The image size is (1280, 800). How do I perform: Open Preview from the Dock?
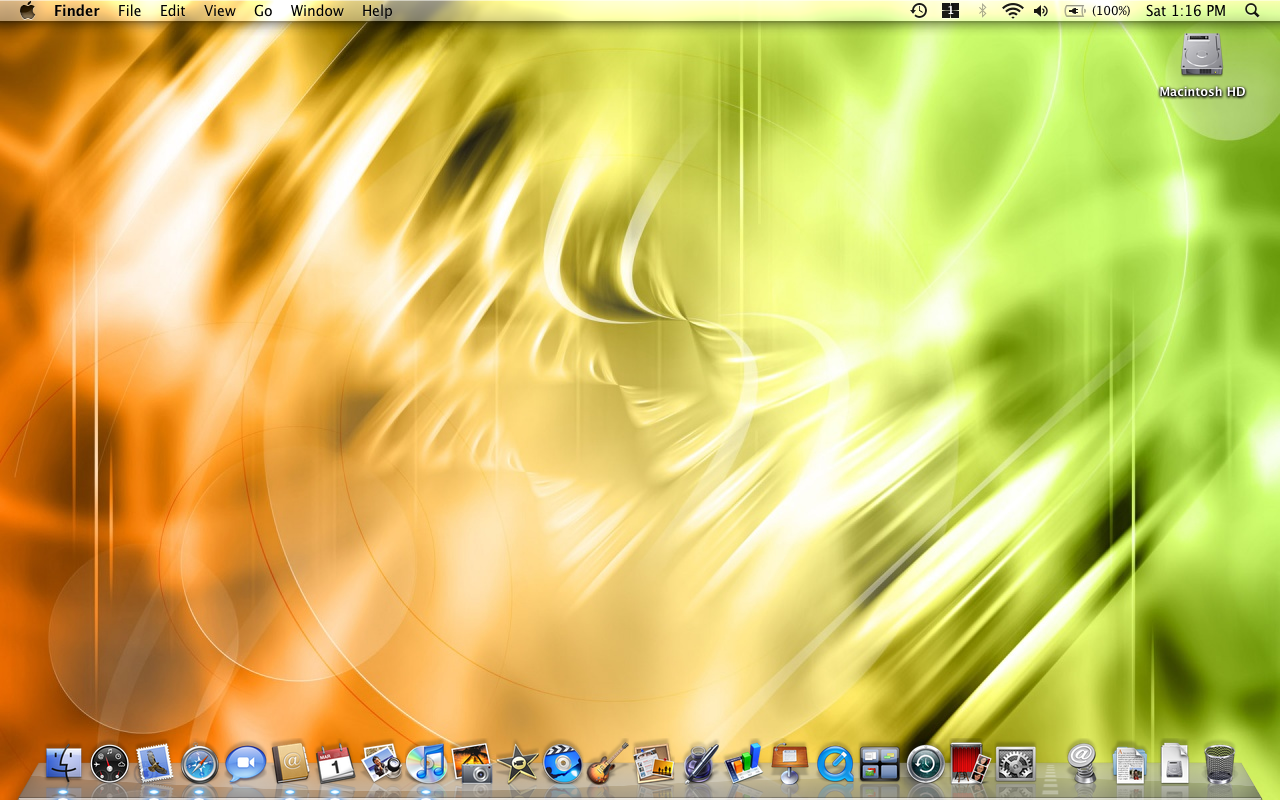[x=382, y=764]
